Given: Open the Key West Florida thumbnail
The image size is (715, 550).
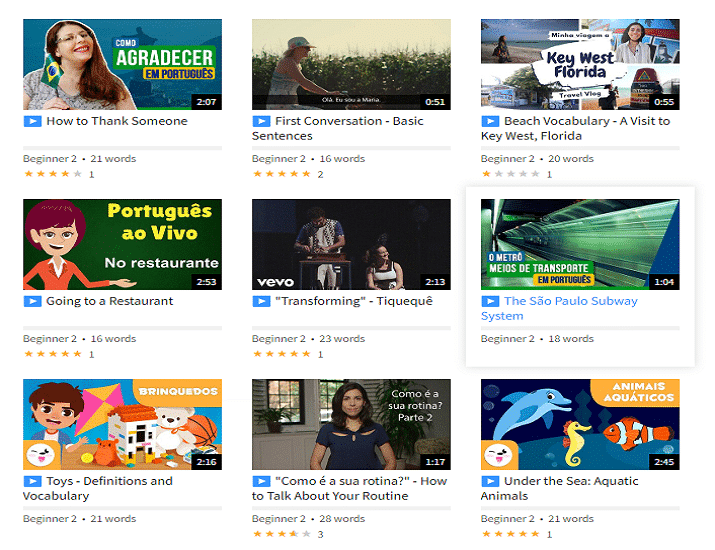Looking at the screenshot, I should pyautogui.click(x=580, y=65).
